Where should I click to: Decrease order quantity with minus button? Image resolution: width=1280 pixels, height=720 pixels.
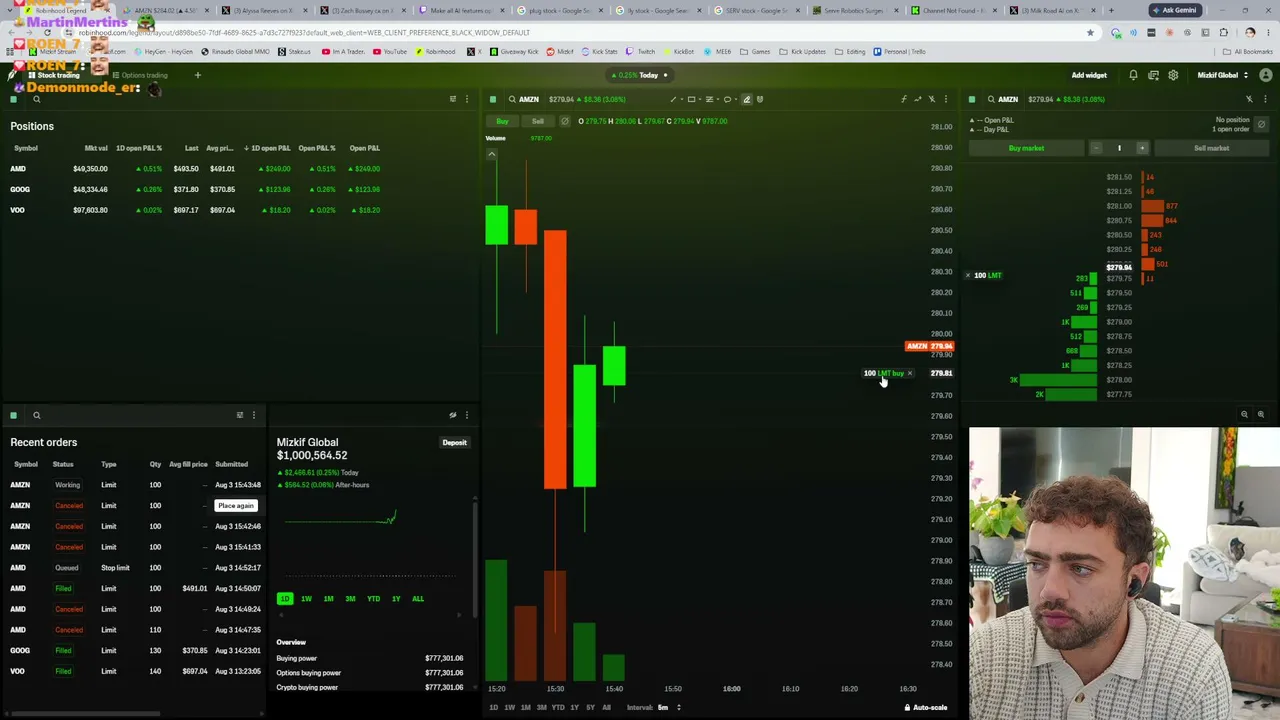pyautogui.click(x=1096, y=148)
